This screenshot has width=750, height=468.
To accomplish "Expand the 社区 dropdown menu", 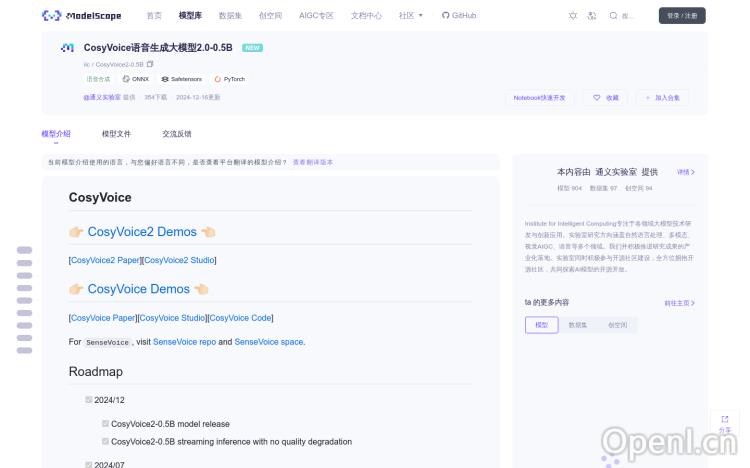I will 411,16.
